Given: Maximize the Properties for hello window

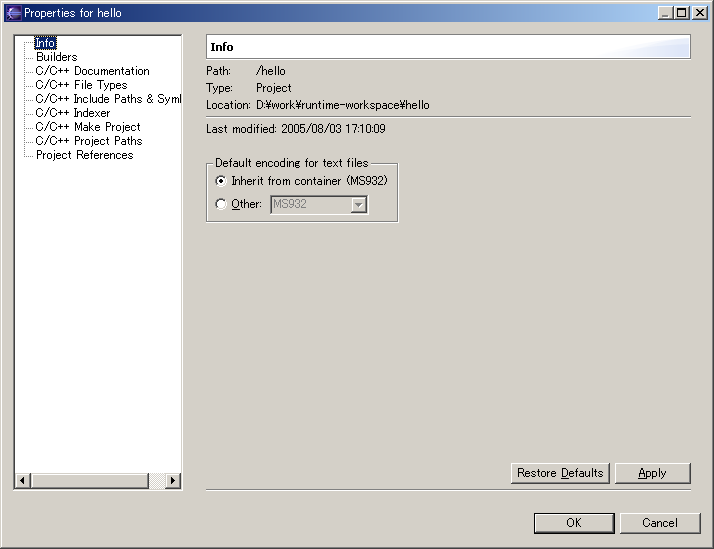Looking at the screenshot, I should (682, 13).
